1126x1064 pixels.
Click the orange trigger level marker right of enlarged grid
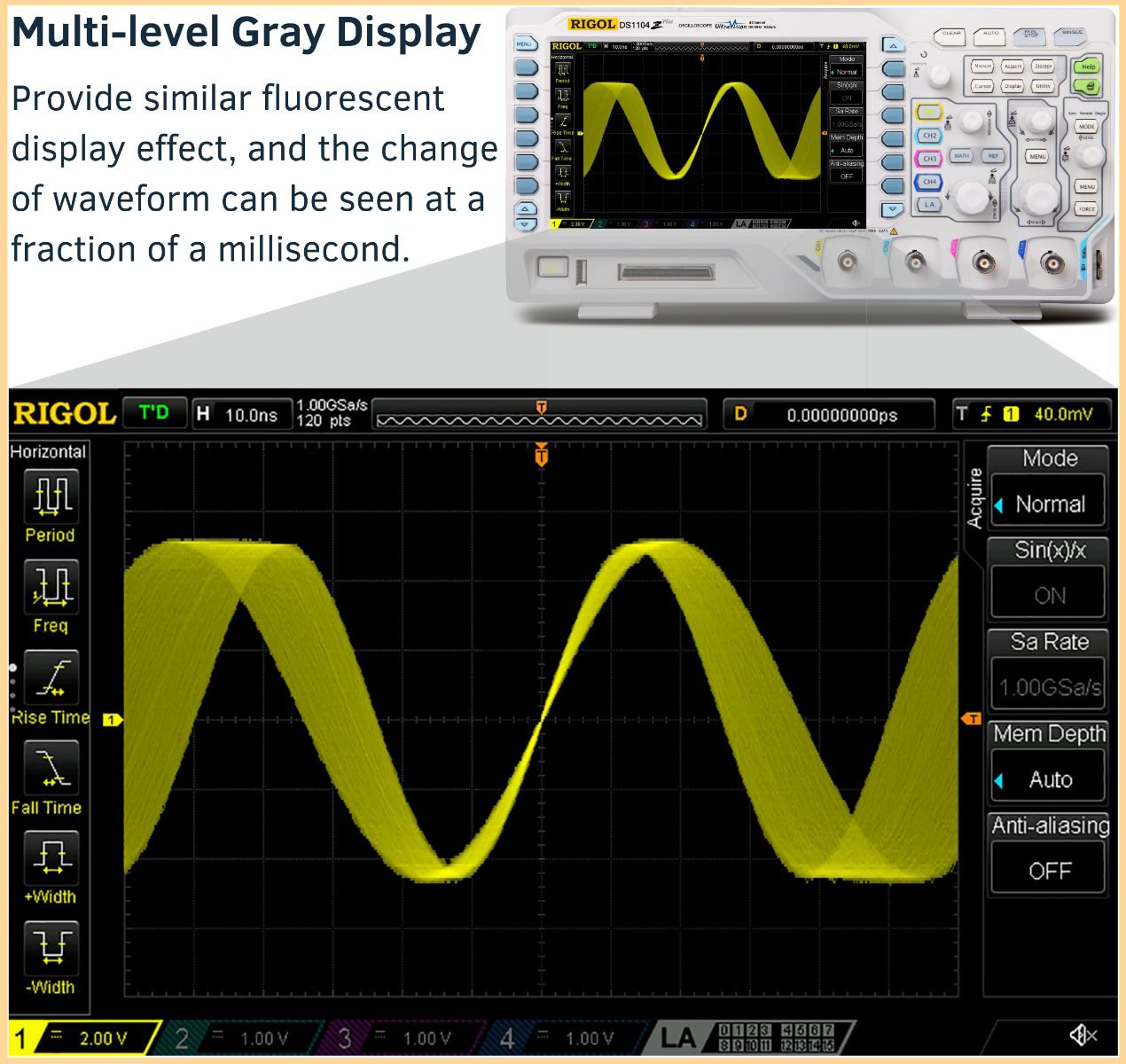tap(972, 717)
